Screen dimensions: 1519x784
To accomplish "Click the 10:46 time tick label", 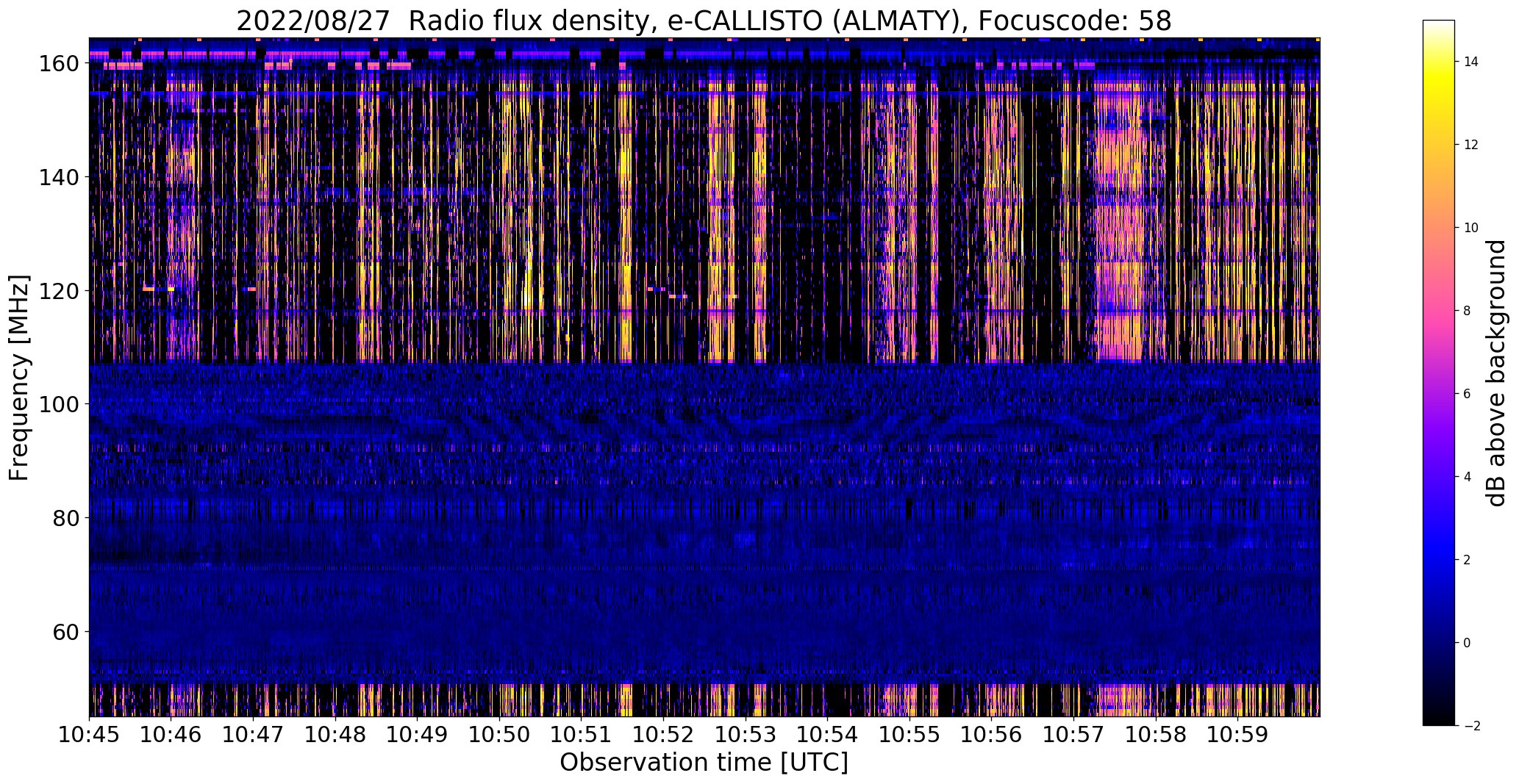I will tap(171, 734).
